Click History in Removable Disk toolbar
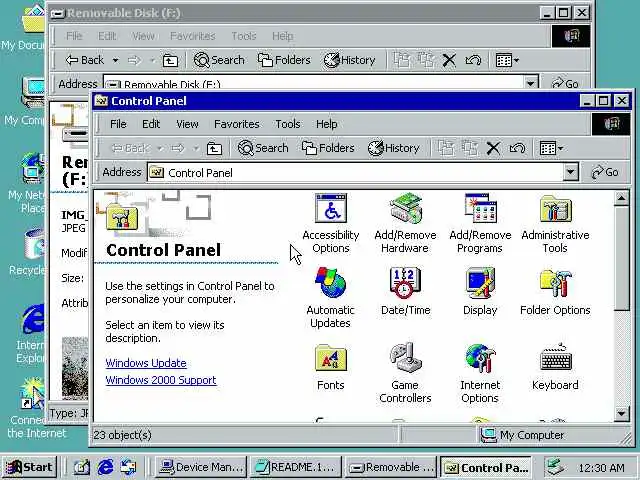This screenshot has height=480, width=640. [350, 60]
